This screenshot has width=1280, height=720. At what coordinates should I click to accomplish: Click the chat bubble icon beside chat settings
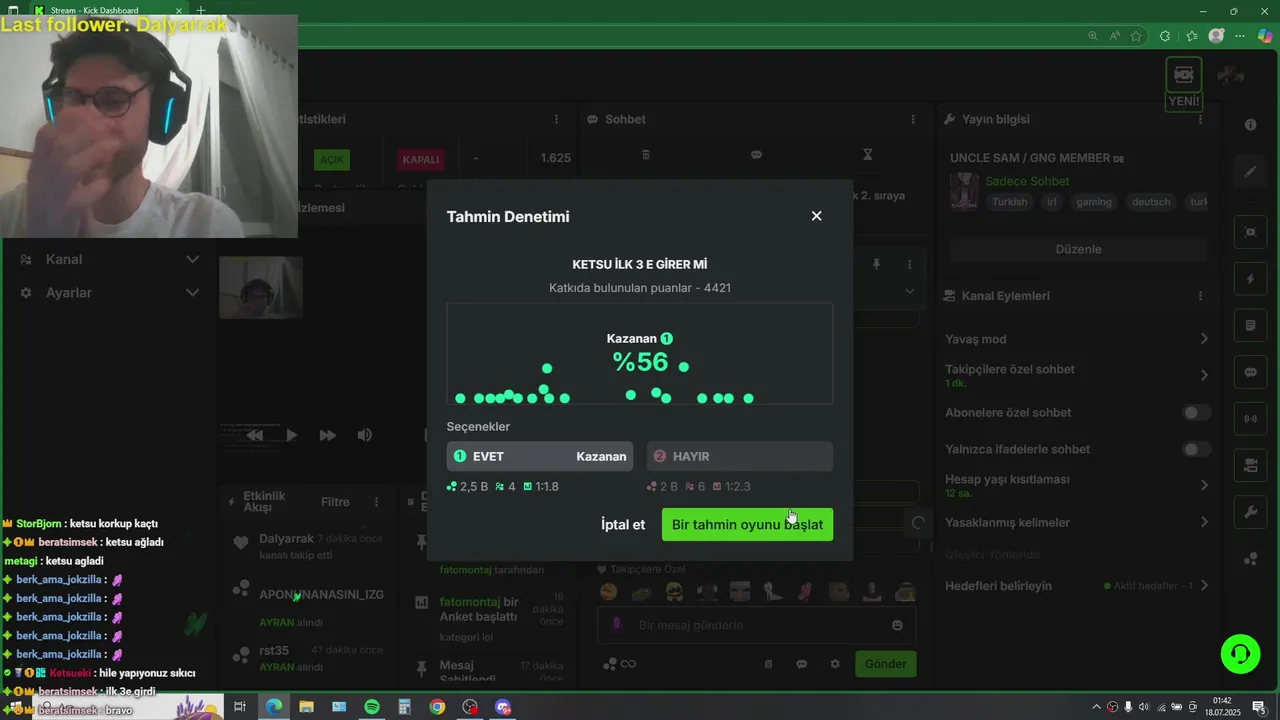(801, 664)
